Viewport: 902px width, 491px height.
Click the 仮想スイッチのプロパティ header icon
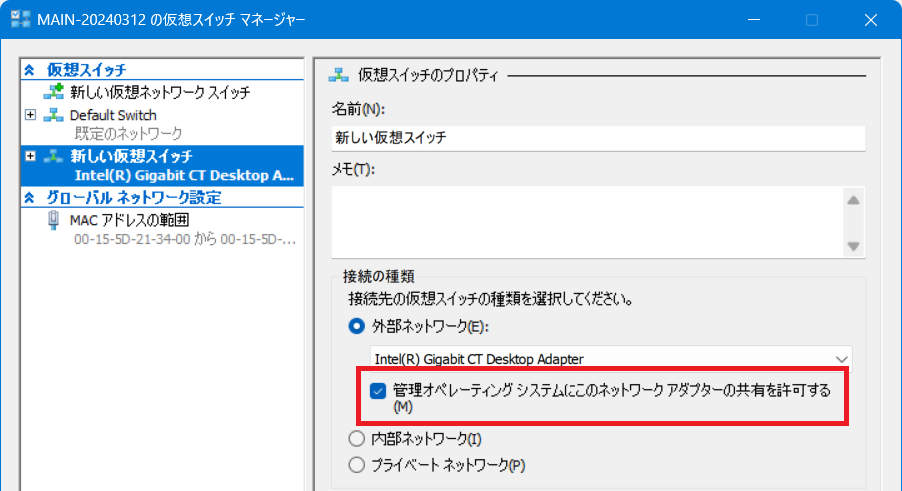340,75
